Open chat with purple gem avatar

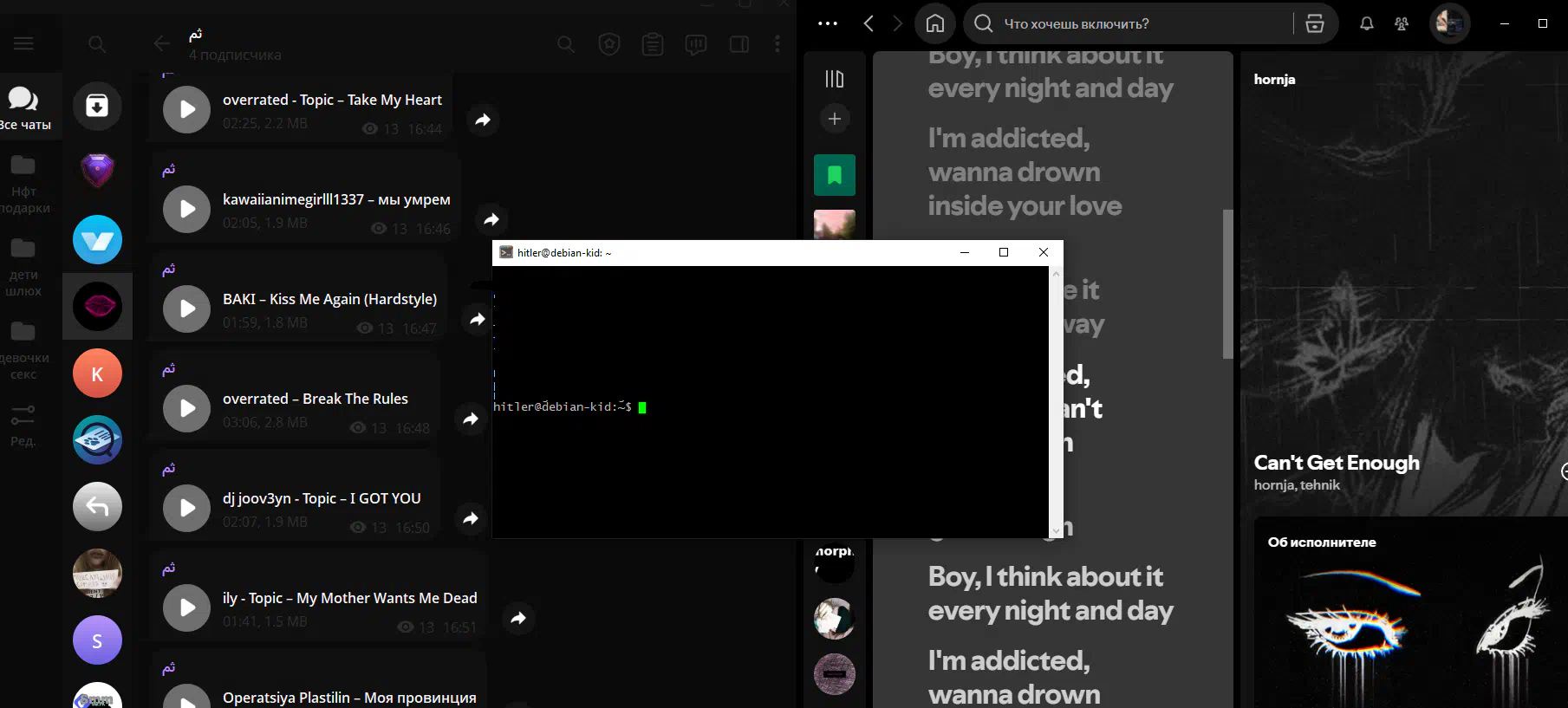(x=97, y=171)
